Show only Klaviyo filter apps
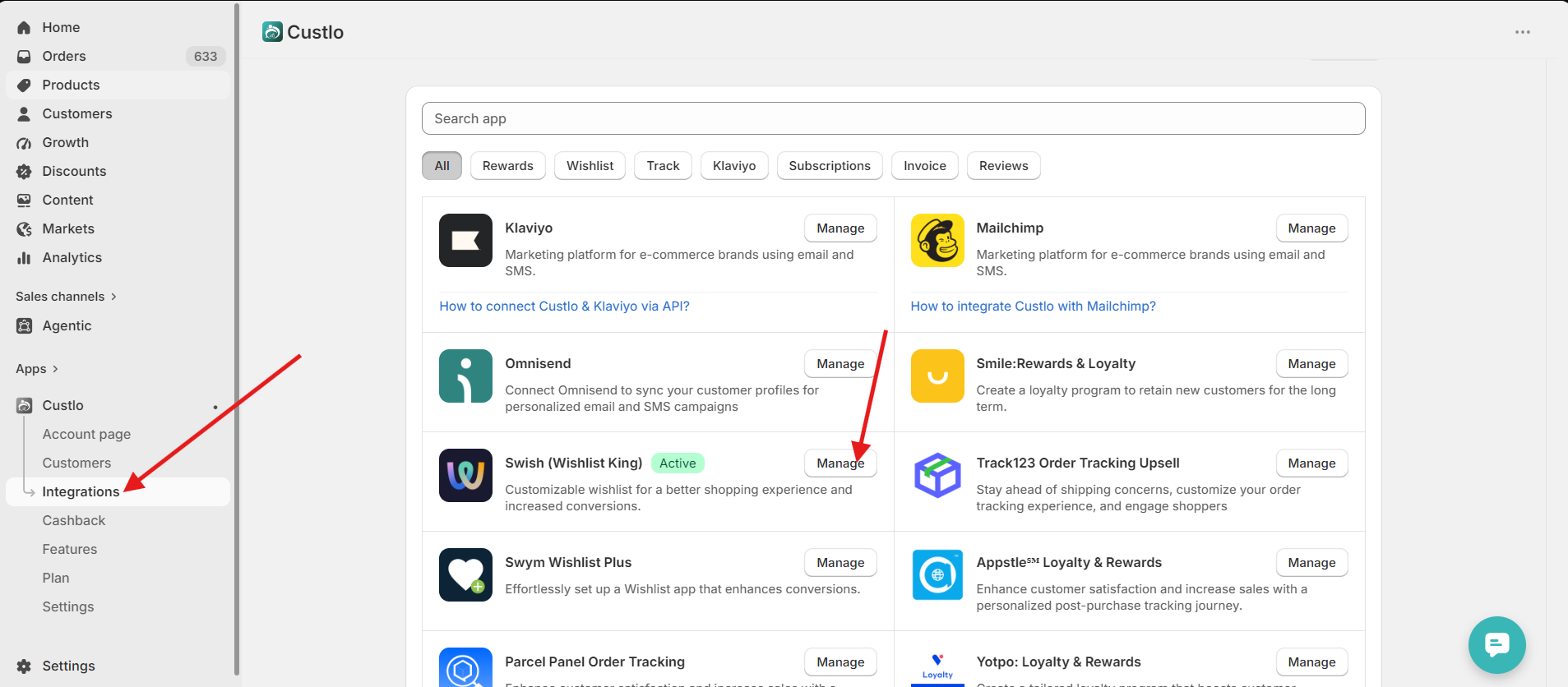This screenshot has height=687, width=1568. (734, 166)
